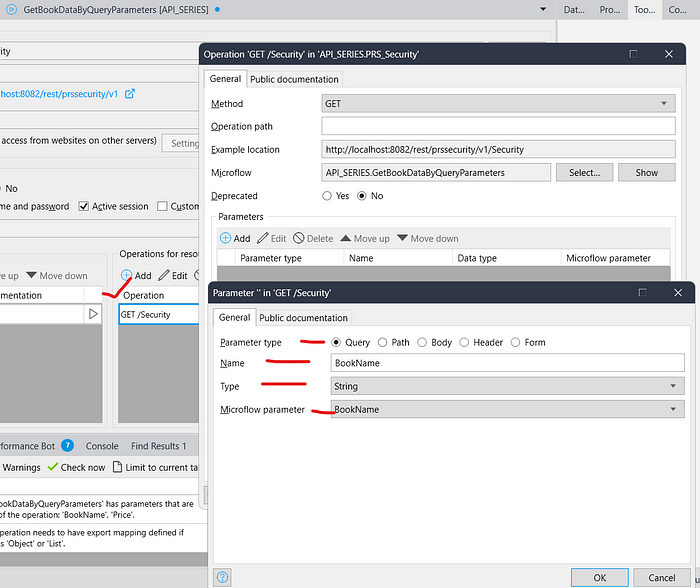Set Deprecated to Yes

pos(328,196)
